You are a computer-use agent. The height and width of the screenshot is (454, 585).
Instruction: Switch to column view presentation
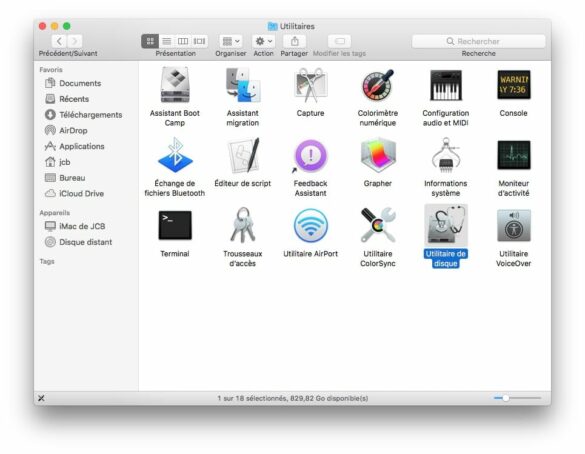click(183, 41)
